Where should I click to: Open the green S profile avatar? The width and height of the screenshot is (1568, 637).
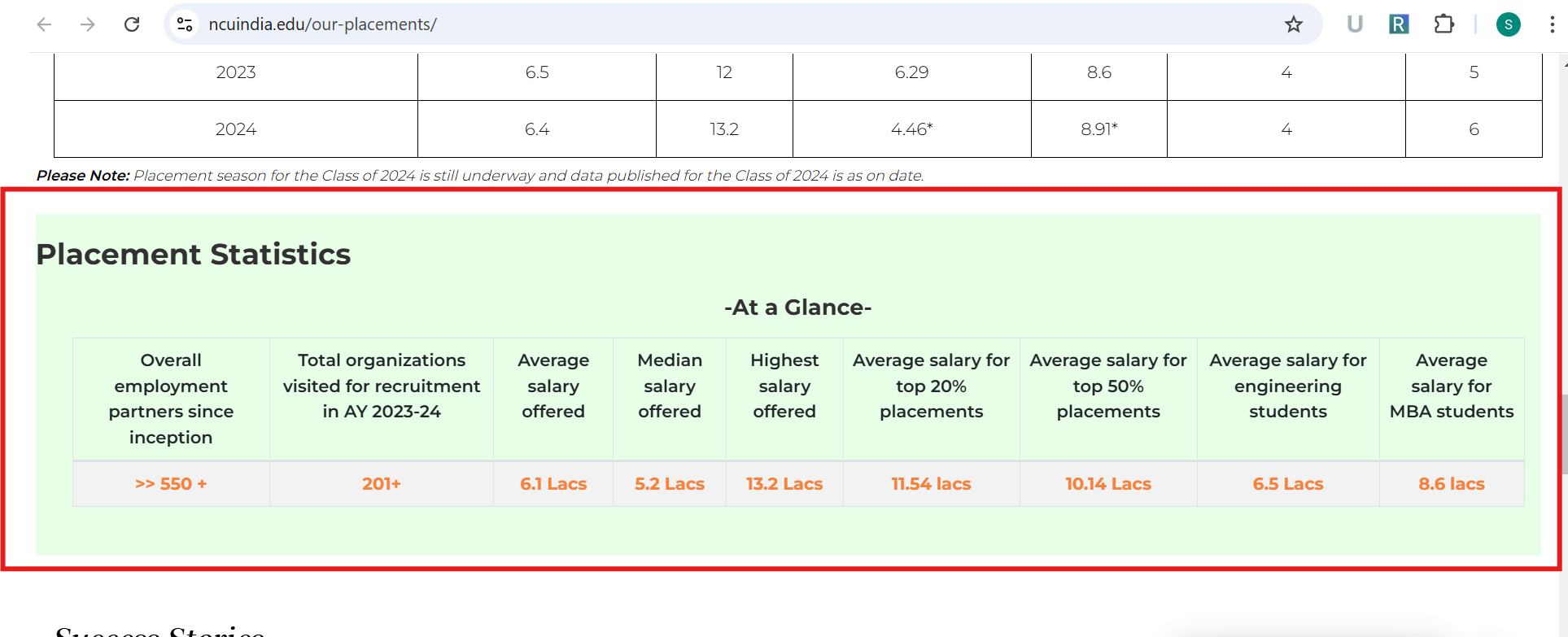click(x=1508, y=24)
